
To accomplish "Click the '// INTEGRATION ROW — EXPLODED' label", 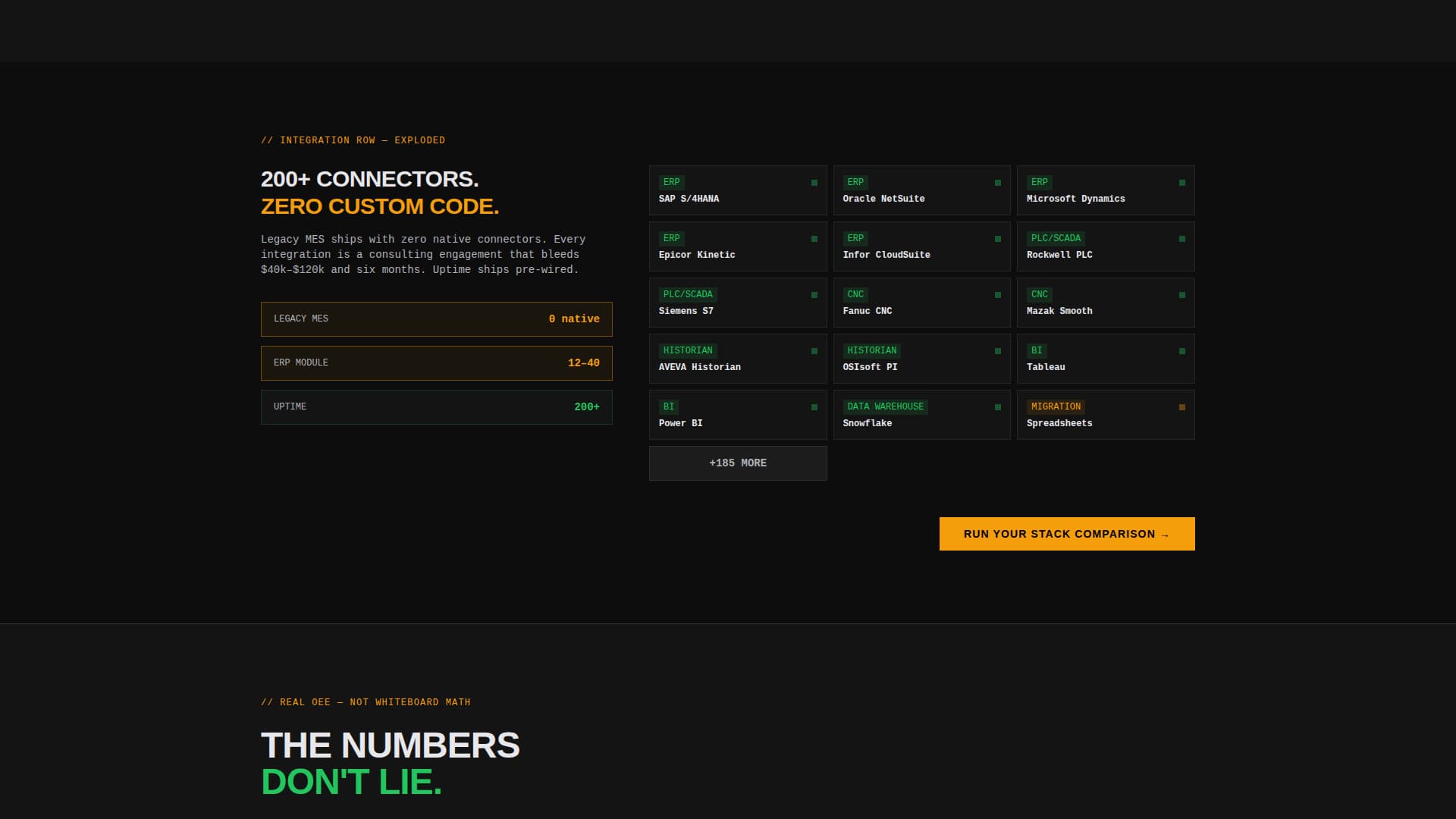I will (353, 140).
